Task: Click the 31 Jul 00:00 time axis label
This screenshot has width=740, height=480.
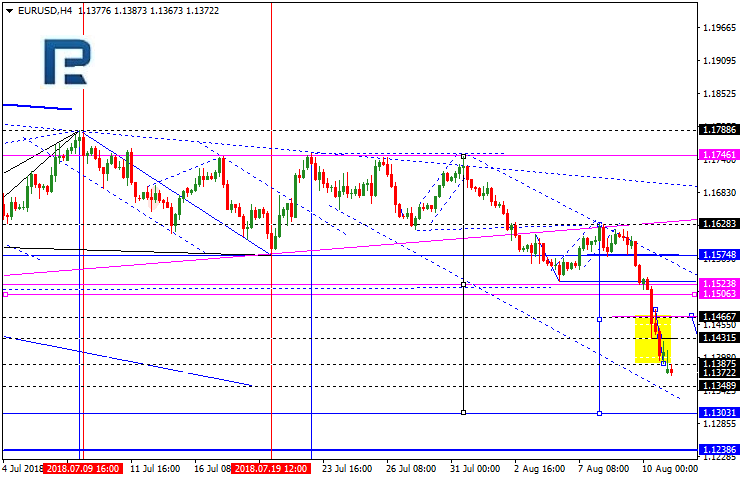Action: tap(475, 469)
